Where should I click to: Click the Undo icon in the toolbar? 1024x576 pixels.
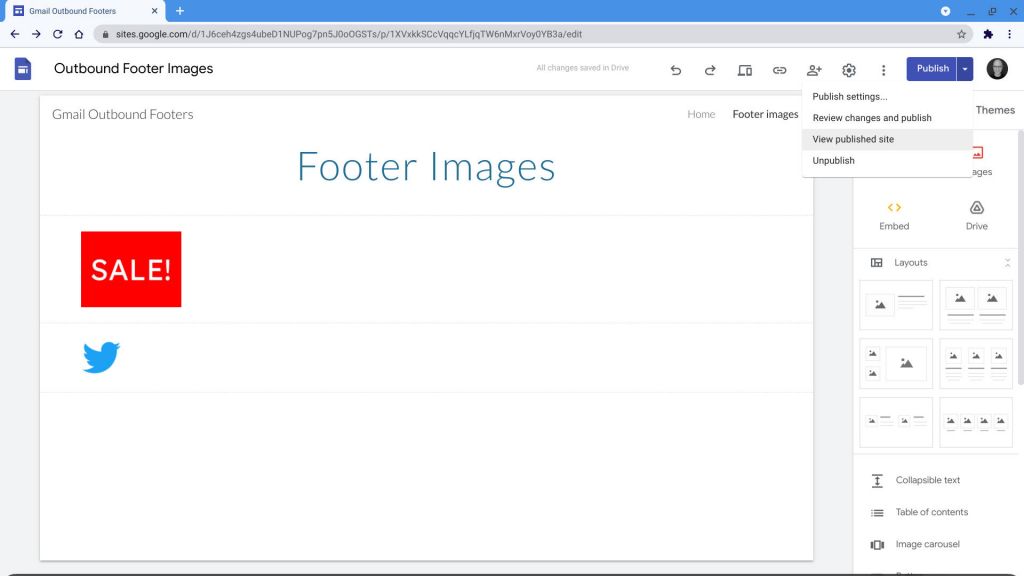[x=675, y=70]
